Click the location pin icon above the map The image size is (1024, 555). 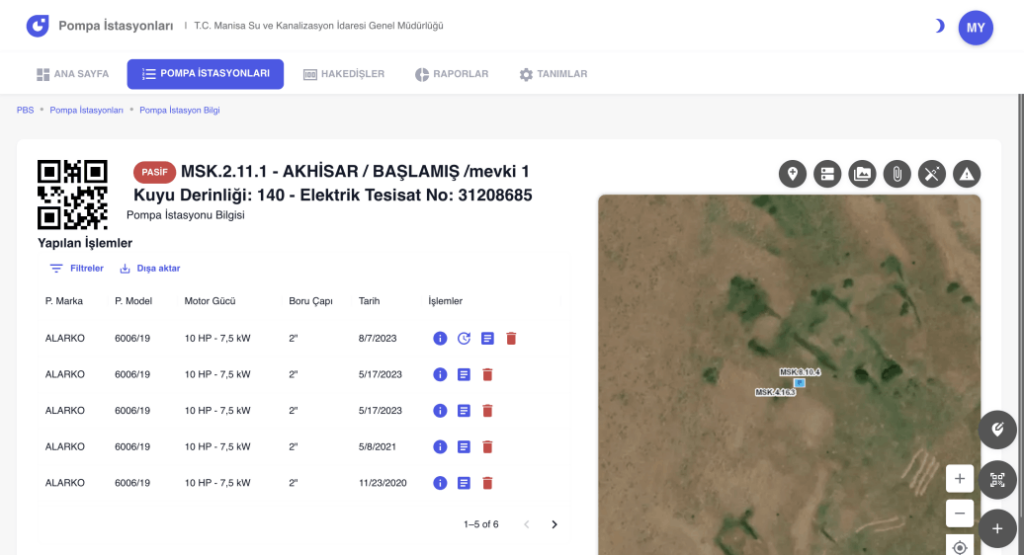(x=792, y=174)
